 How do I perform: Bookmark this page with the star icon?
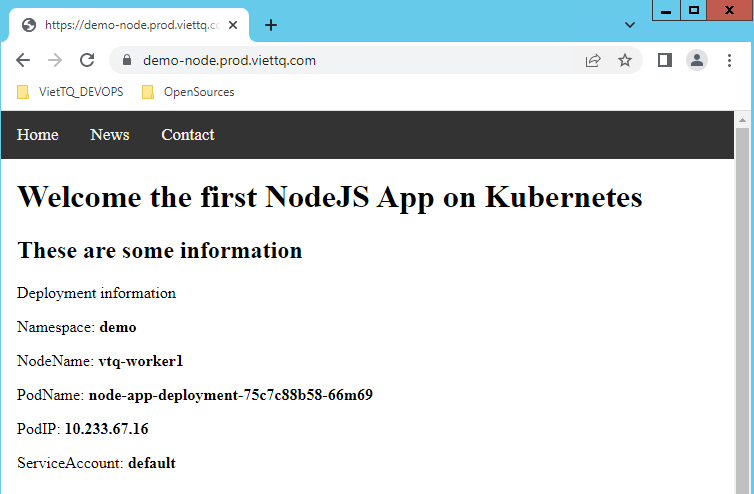point(625,60)
